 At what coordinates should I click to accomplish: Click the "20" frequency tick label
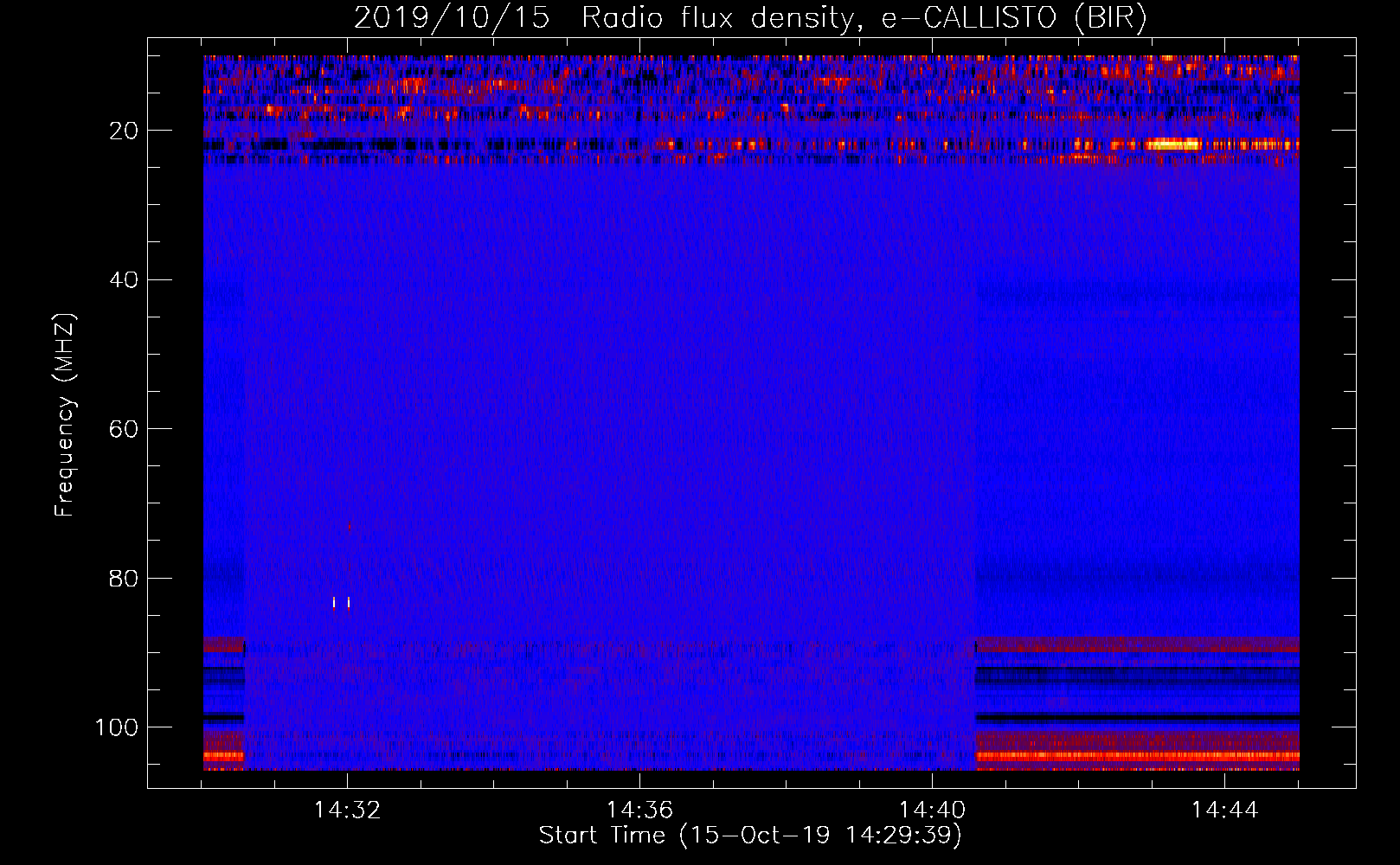[125, 131]
